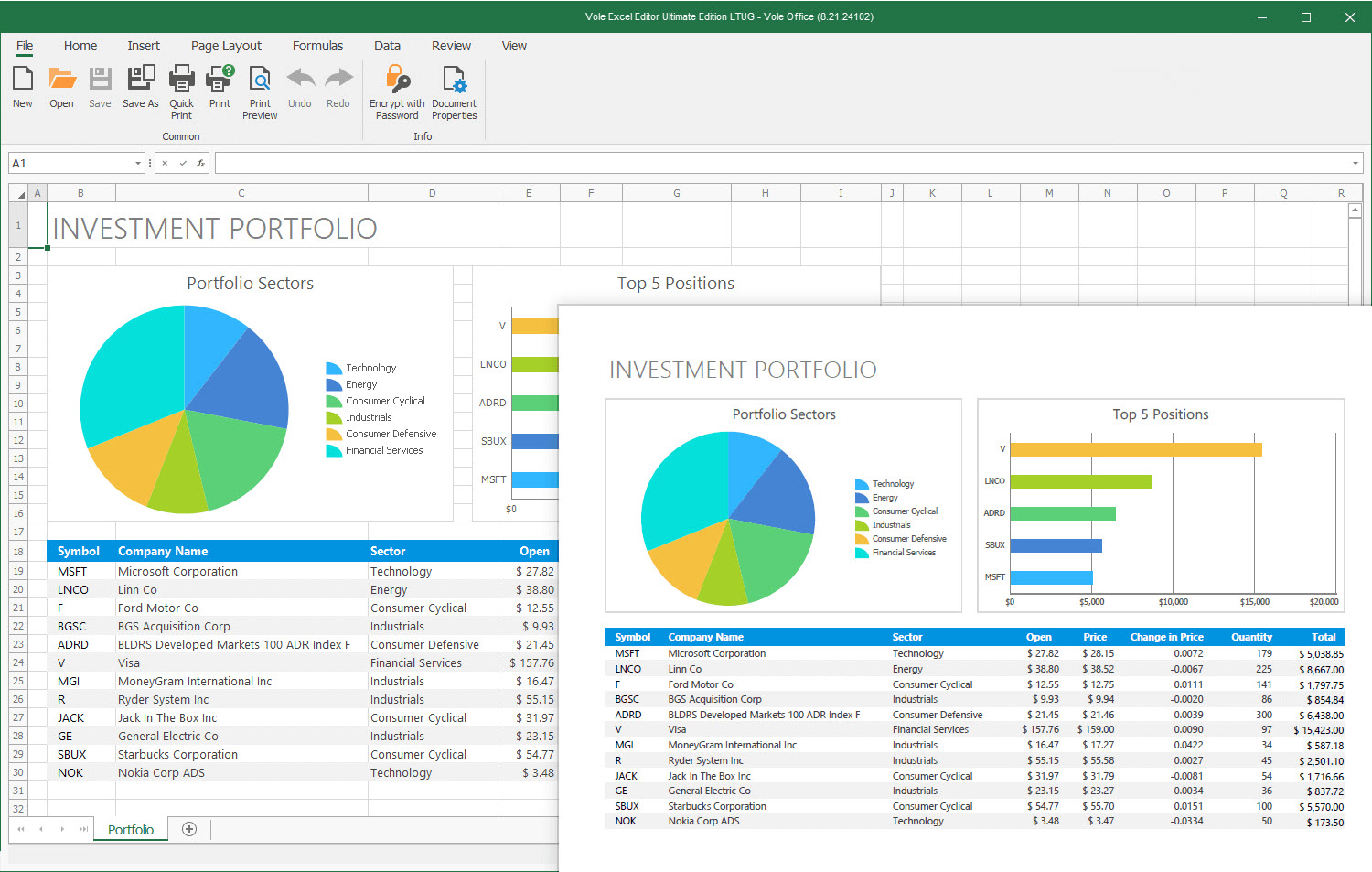Confirm formula entry with checkmark icon
This screenshot has height=872, width=1372.
point(183,163)
